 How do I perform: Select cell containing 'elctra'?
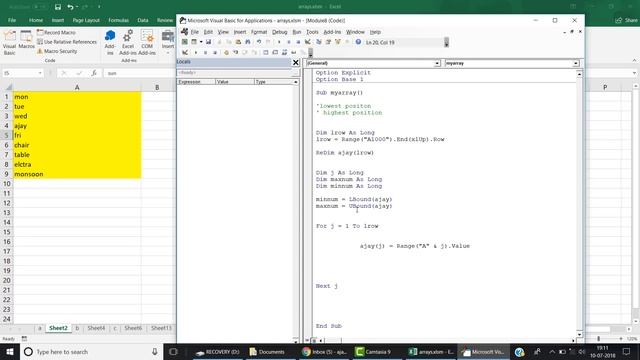pos(77,164)
